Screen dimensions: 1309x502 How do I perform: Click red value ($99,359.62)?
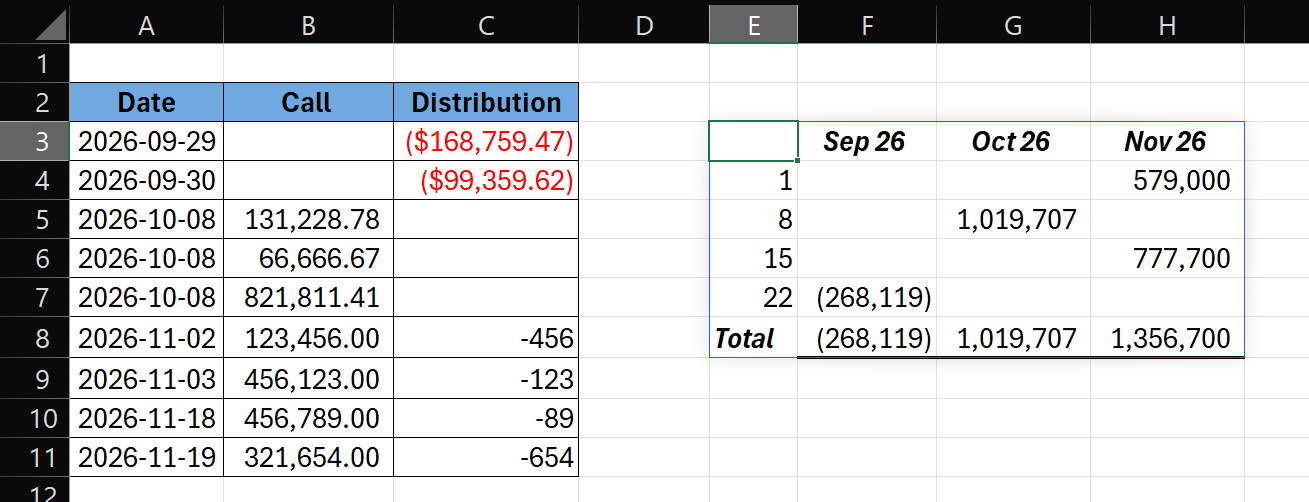pyautogui.click(x=486, y=180)
